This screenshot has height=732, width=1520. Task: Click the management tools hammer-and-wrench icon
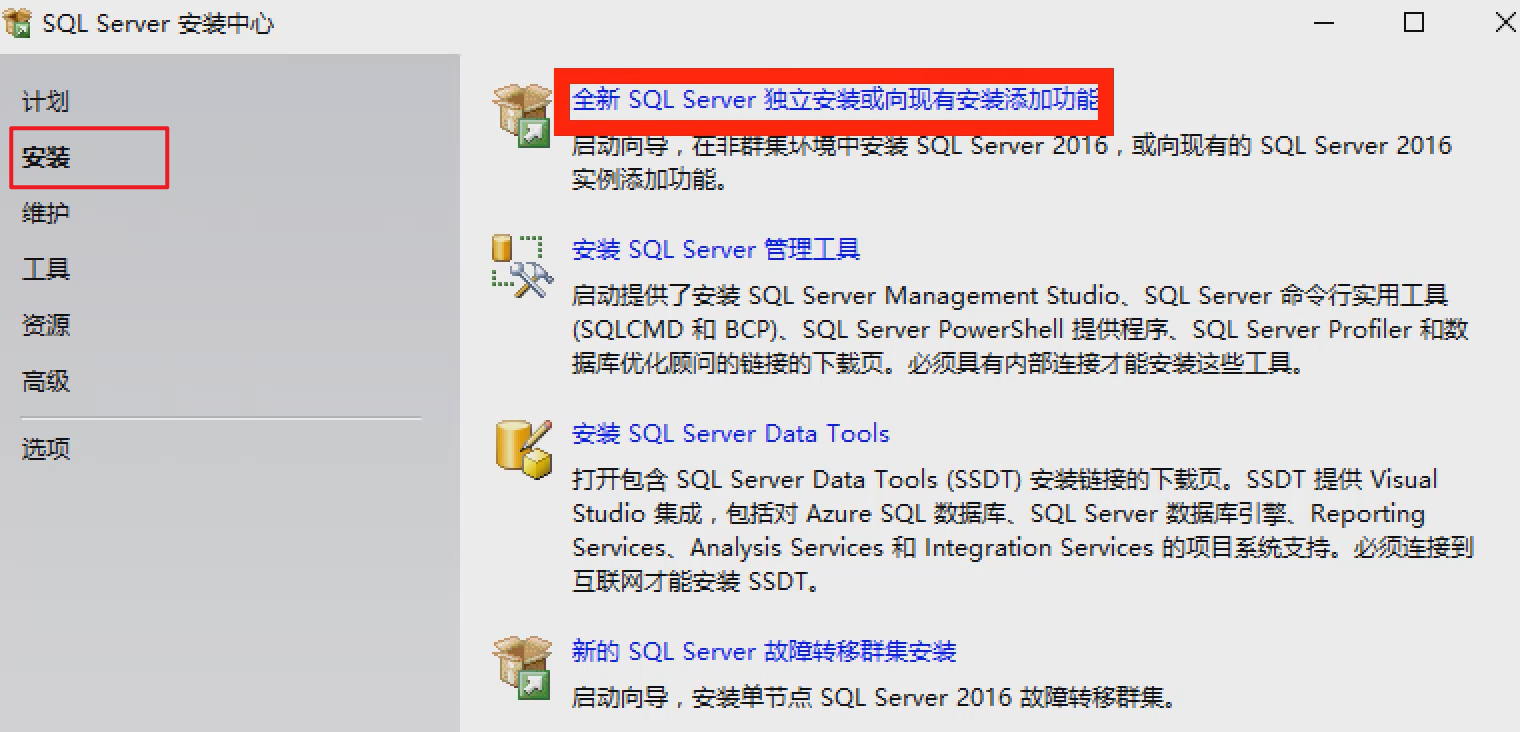click(x=520, y=265)
